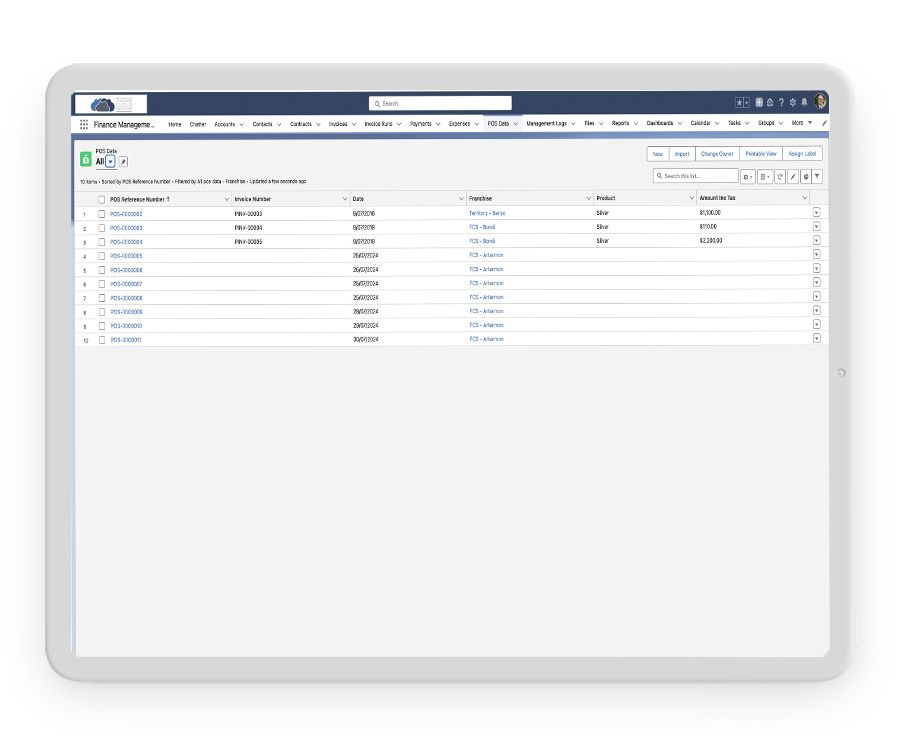The height and width of the screenshot is (741, 900).
Task: Click the Change Owner button
Action: click(717, 154)
